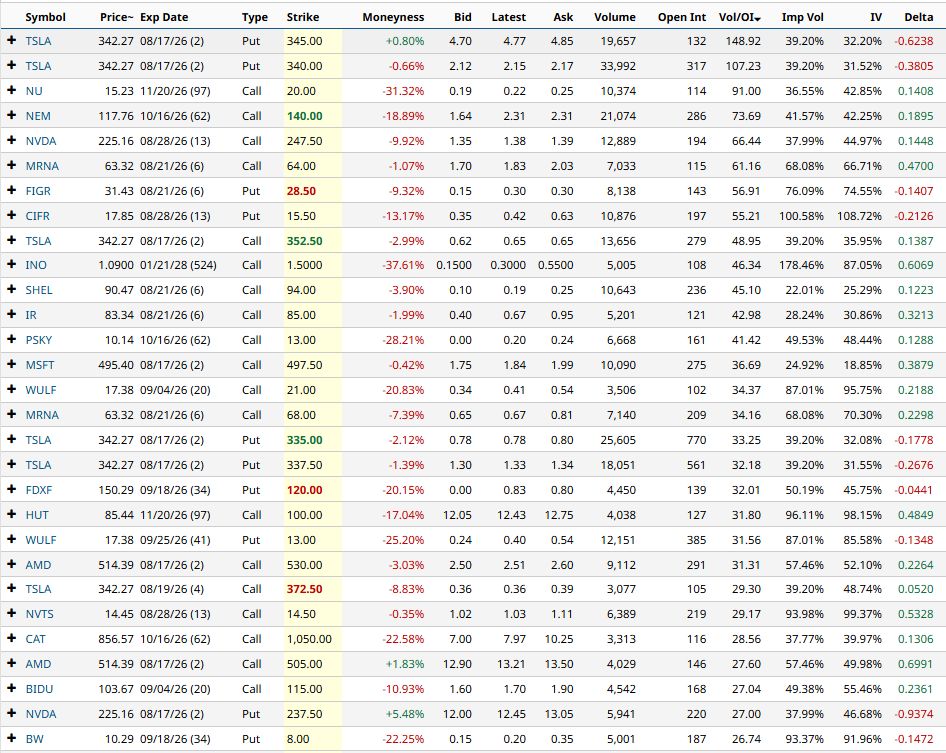Expand the INO 1.5000 call row

pyautogui.click(x=11, y=265)
